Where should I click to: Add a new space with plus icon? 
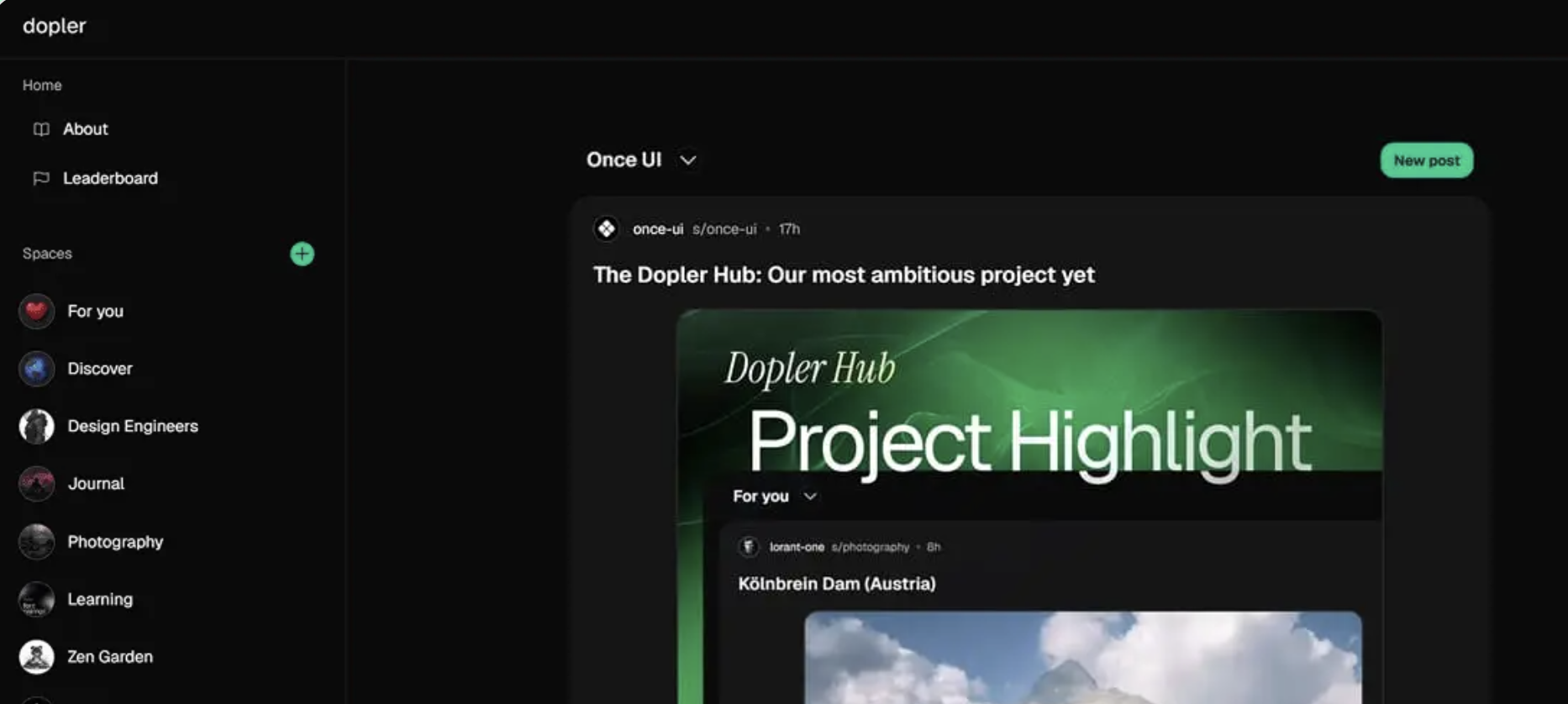(302, 254)
